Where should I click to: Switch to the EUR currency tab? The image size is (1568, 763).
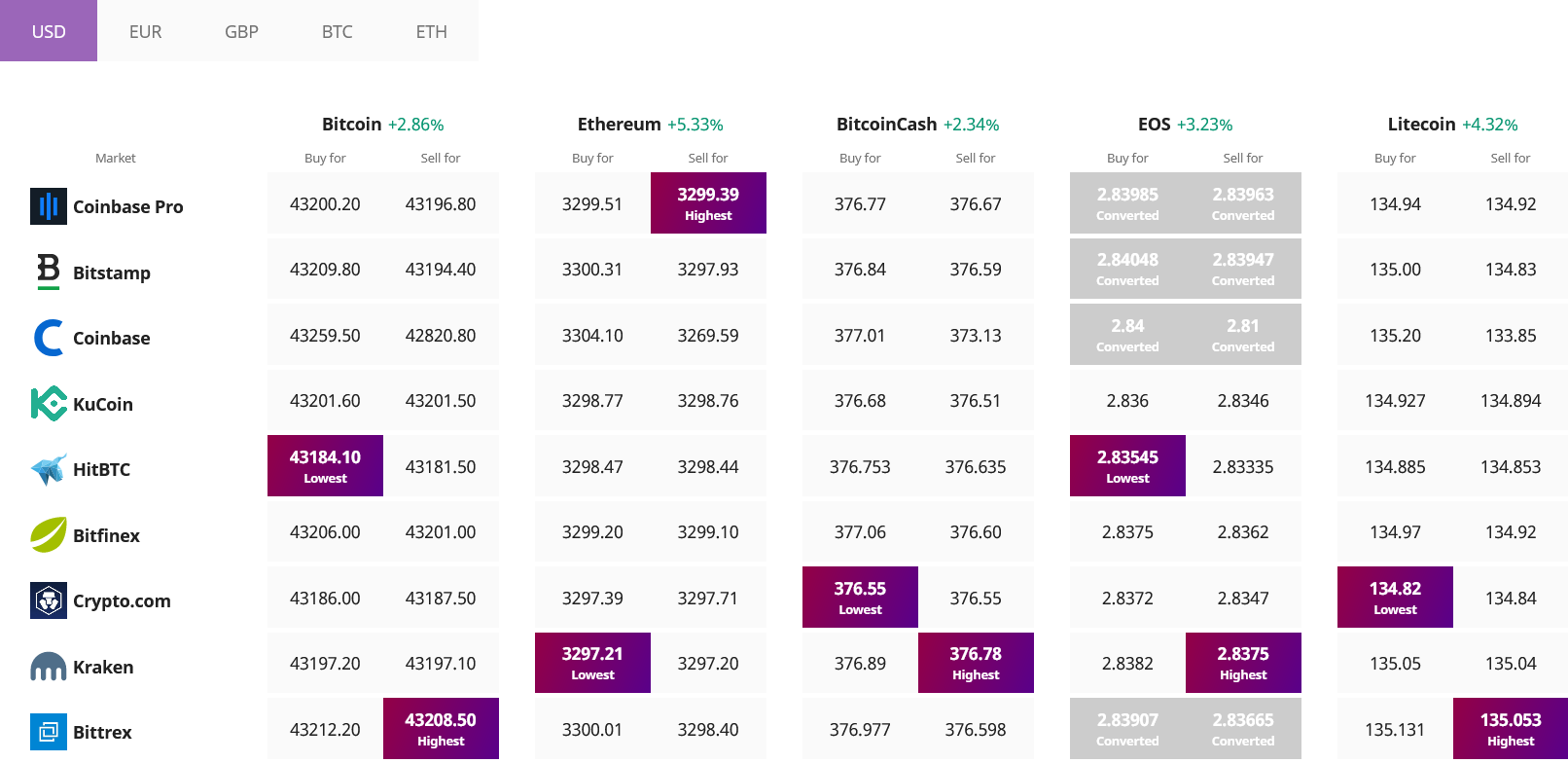click(145, 31)
